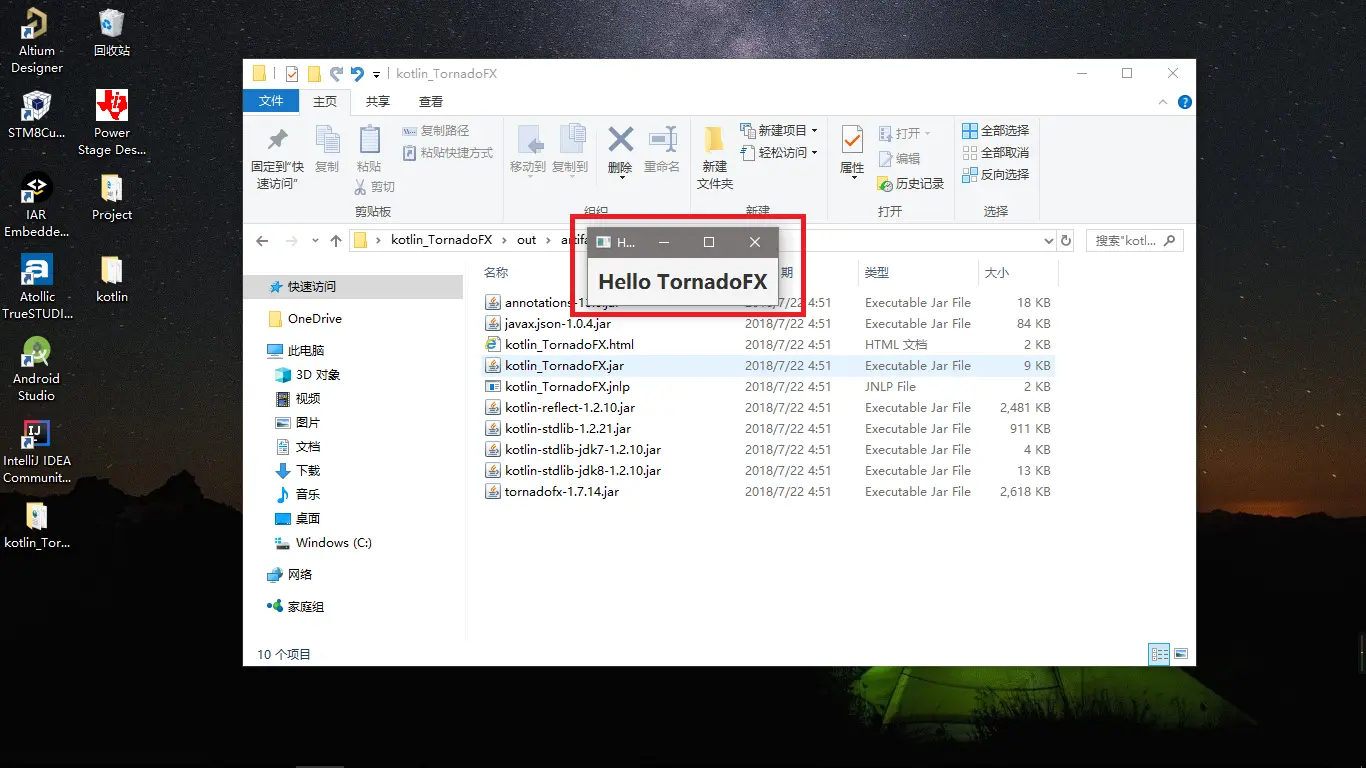The height and width of the screenshot is (768, 1366).
Task: Open the kotlin_Tor... desktop icon
Action: (x=37, y=525)
